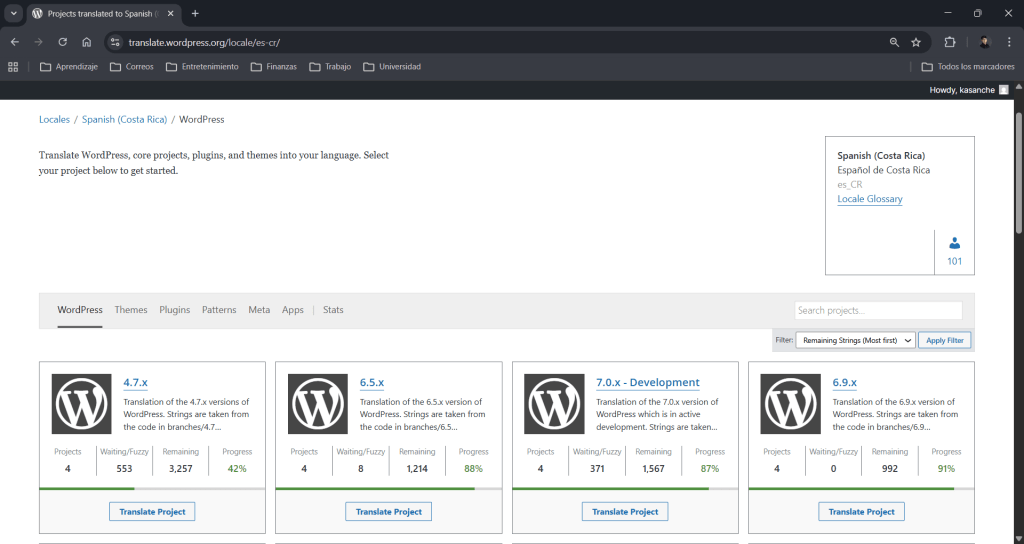
Task: Open the browser extensions puzzle icon
Action: pos(950,42)
